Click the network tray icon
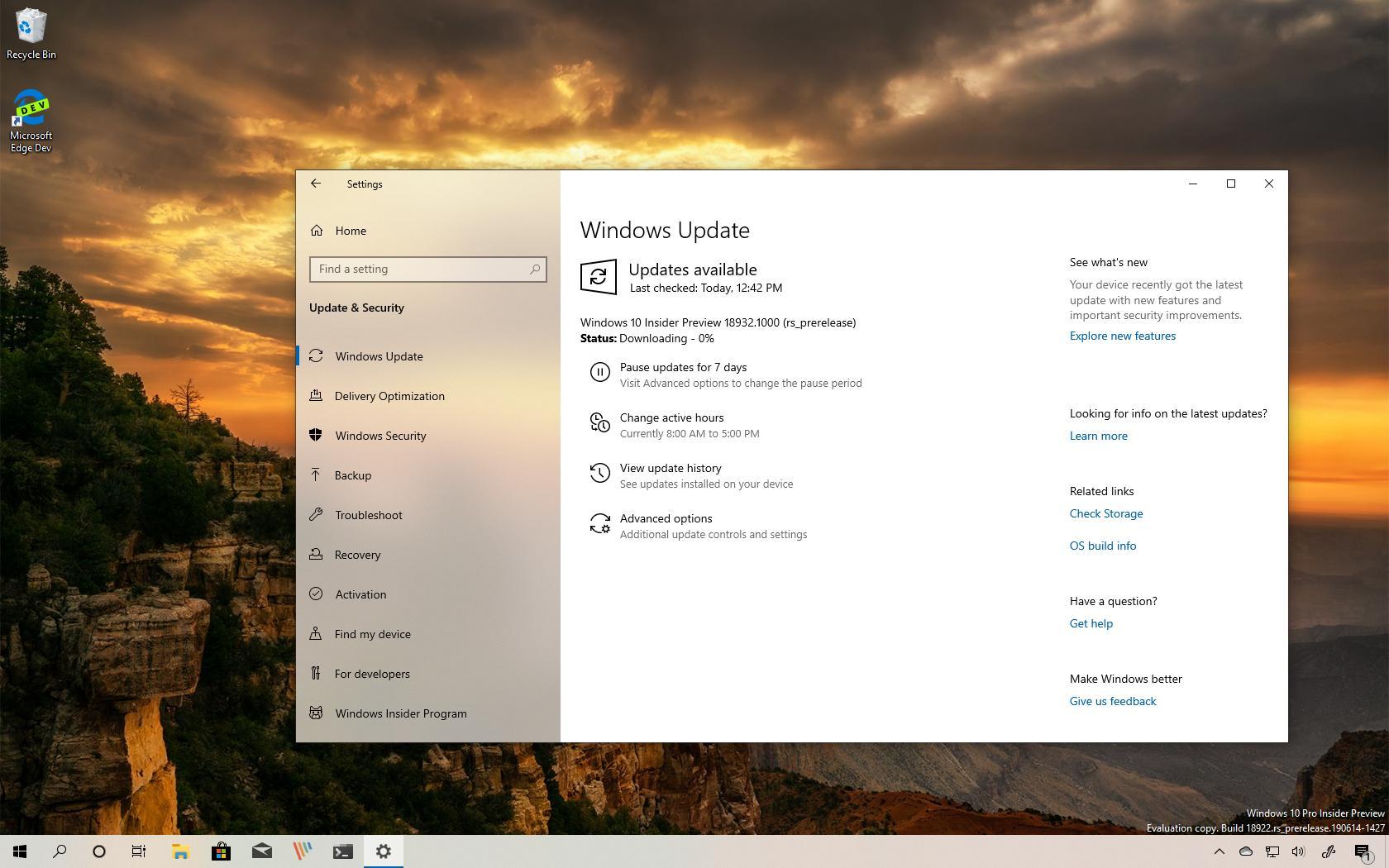The image size is (1389, 868). tap(1272, 851)
